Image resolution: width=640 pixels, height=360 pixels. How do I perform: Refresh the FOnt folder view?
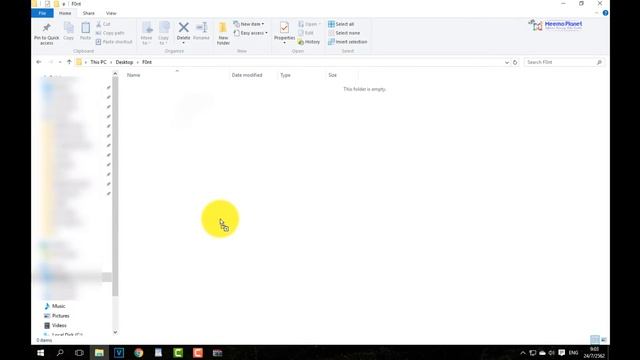click(x=515, y=62)
